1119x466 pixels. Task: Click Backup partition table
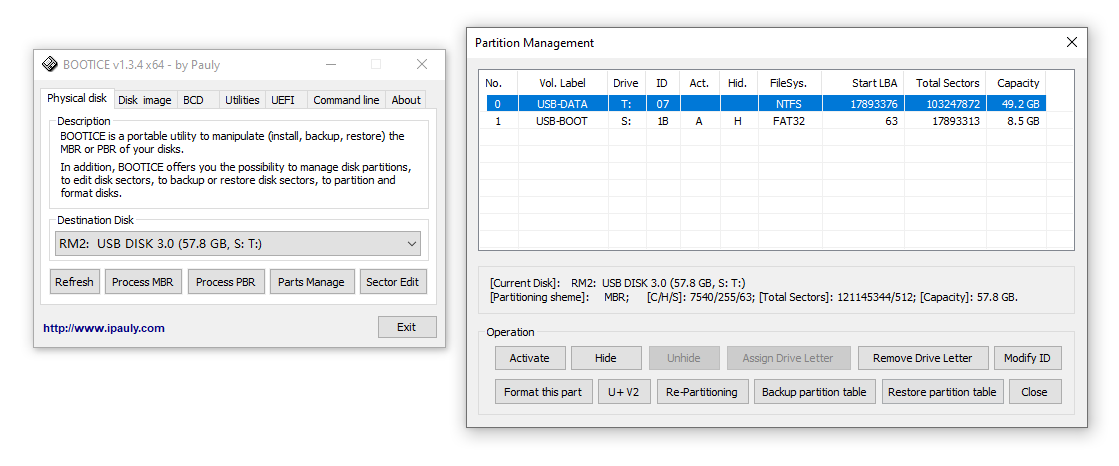(x=814, y=392)
